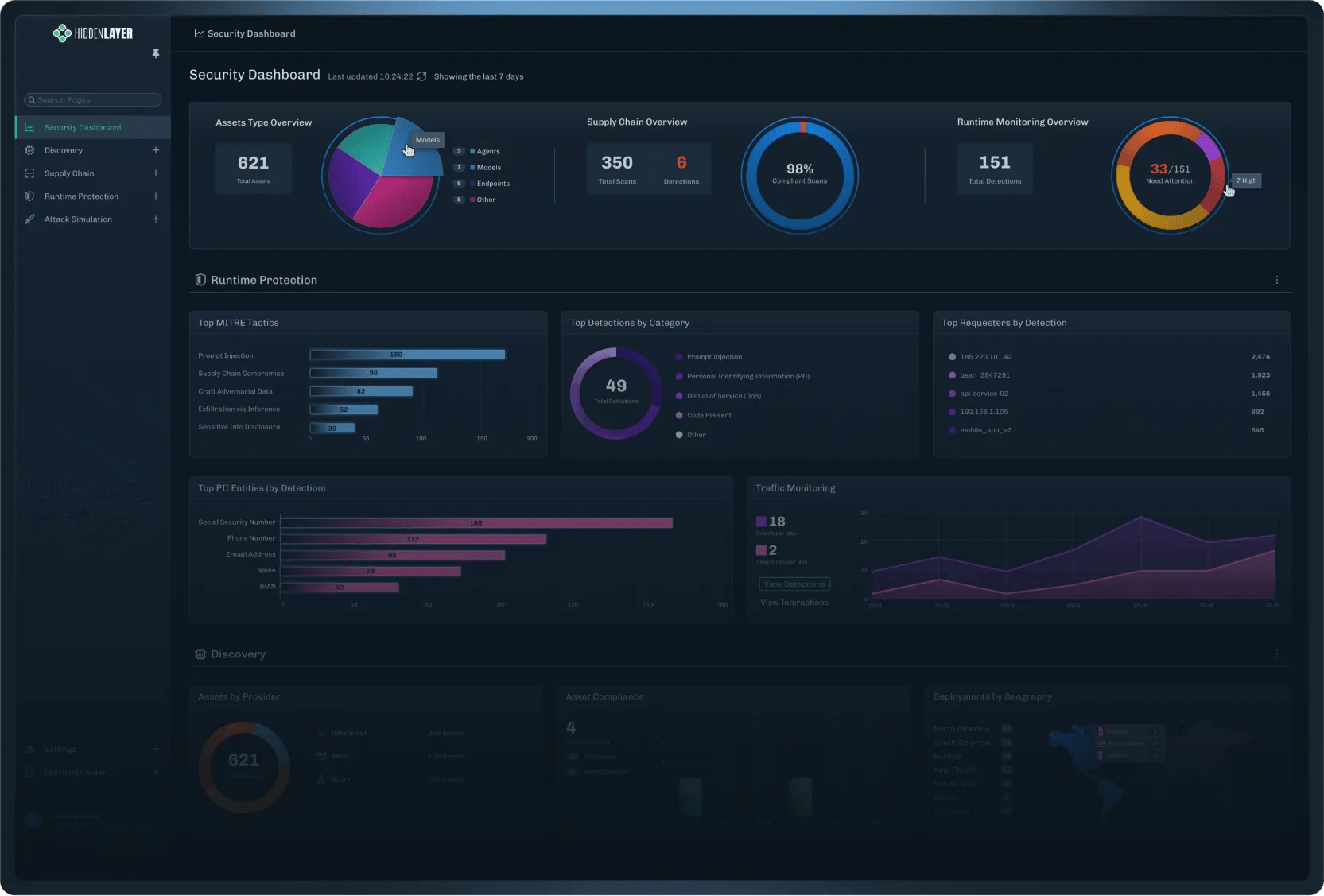Click the Phone Number bar
Image resolution: width=1324 pixels, height=896 pixels.
414,539
